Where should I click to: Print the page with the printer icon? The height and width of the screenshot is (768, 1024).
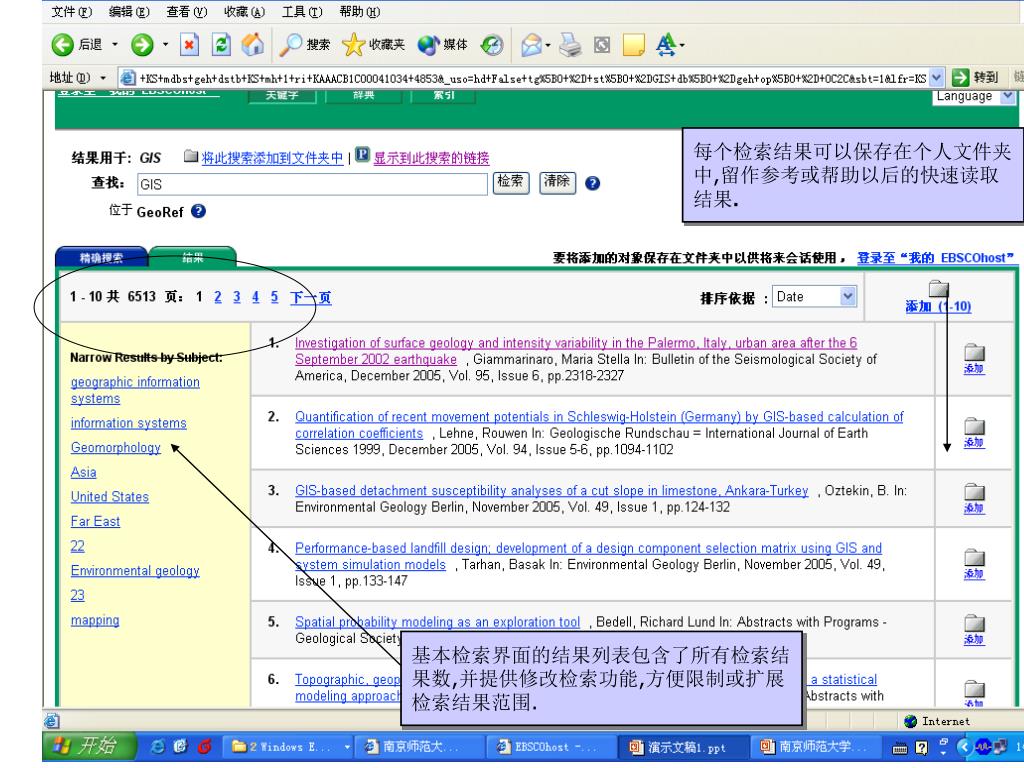point(569,44)
